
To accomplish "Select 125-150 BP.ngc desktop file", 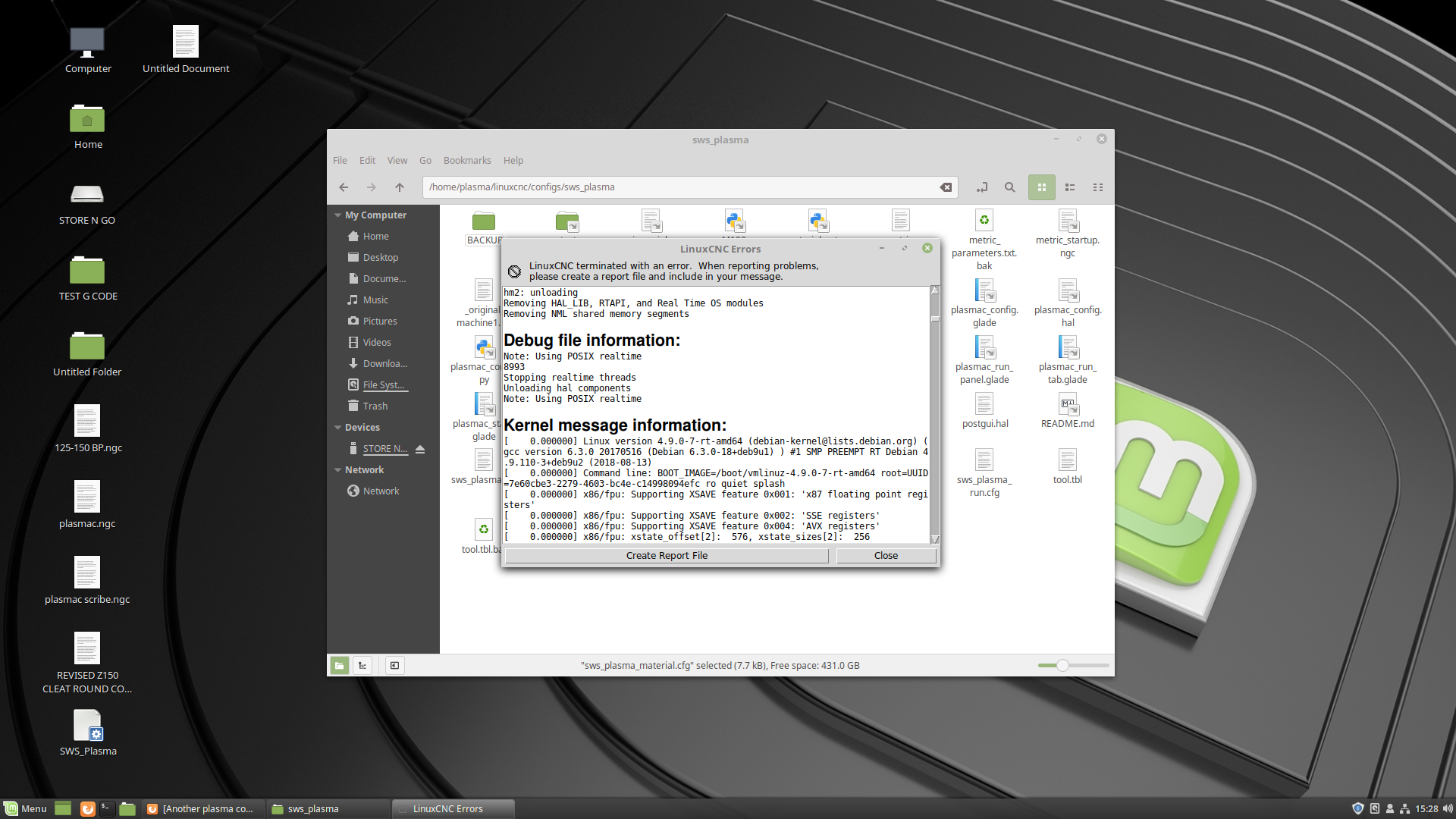I will [x=88, y=429].
